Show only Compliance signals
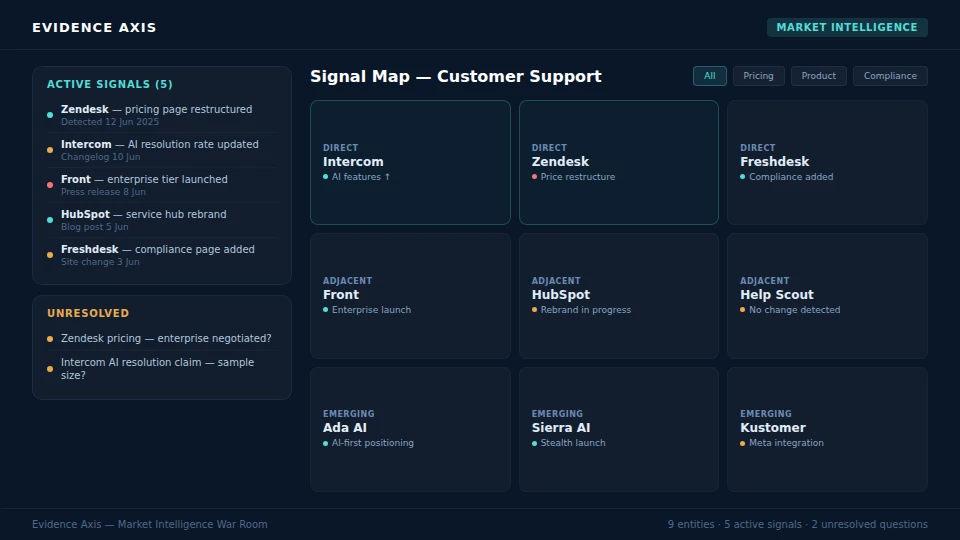This screenshot has height=540, width=960. [890, 76]
